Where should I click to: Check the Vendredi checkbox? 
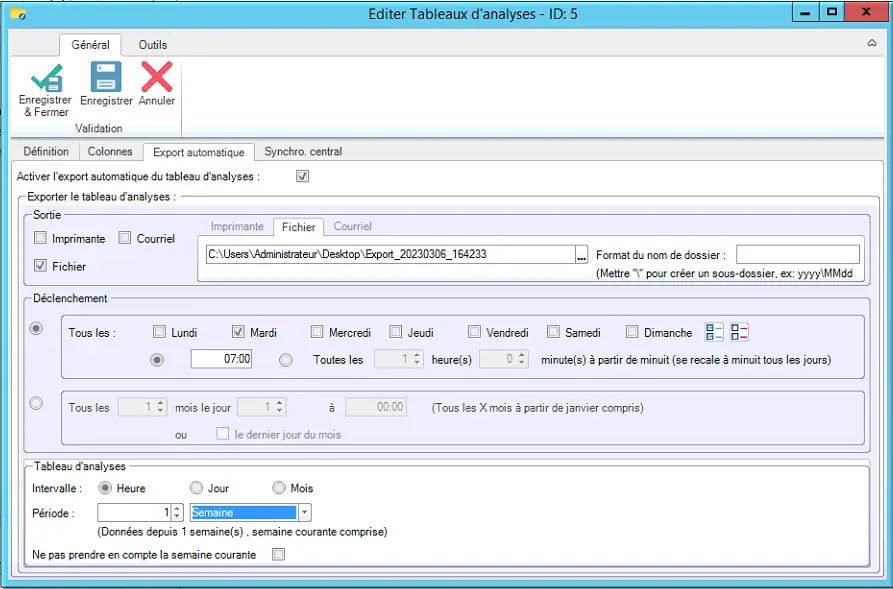coord(474,331)
